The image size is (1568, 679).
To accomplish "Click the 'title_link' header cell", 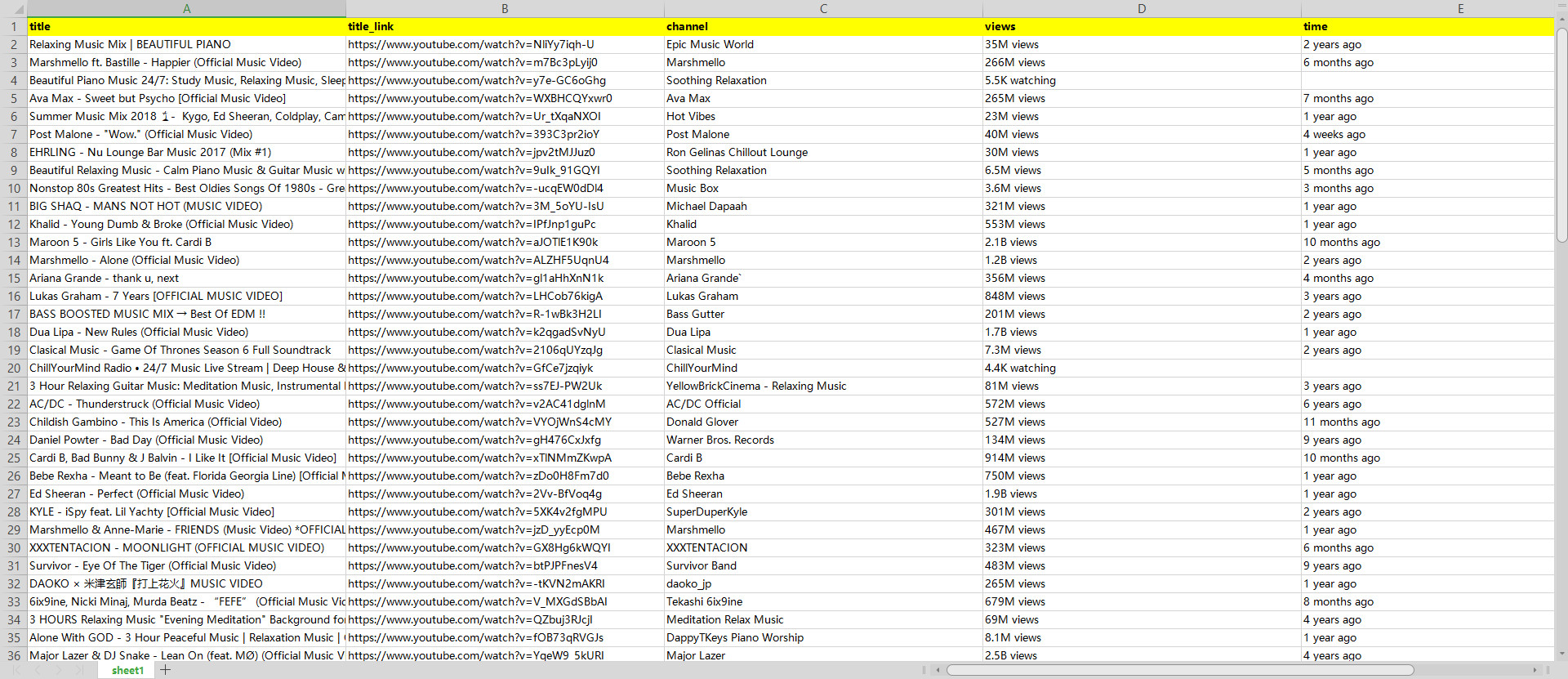I will [x=505, y=26].
